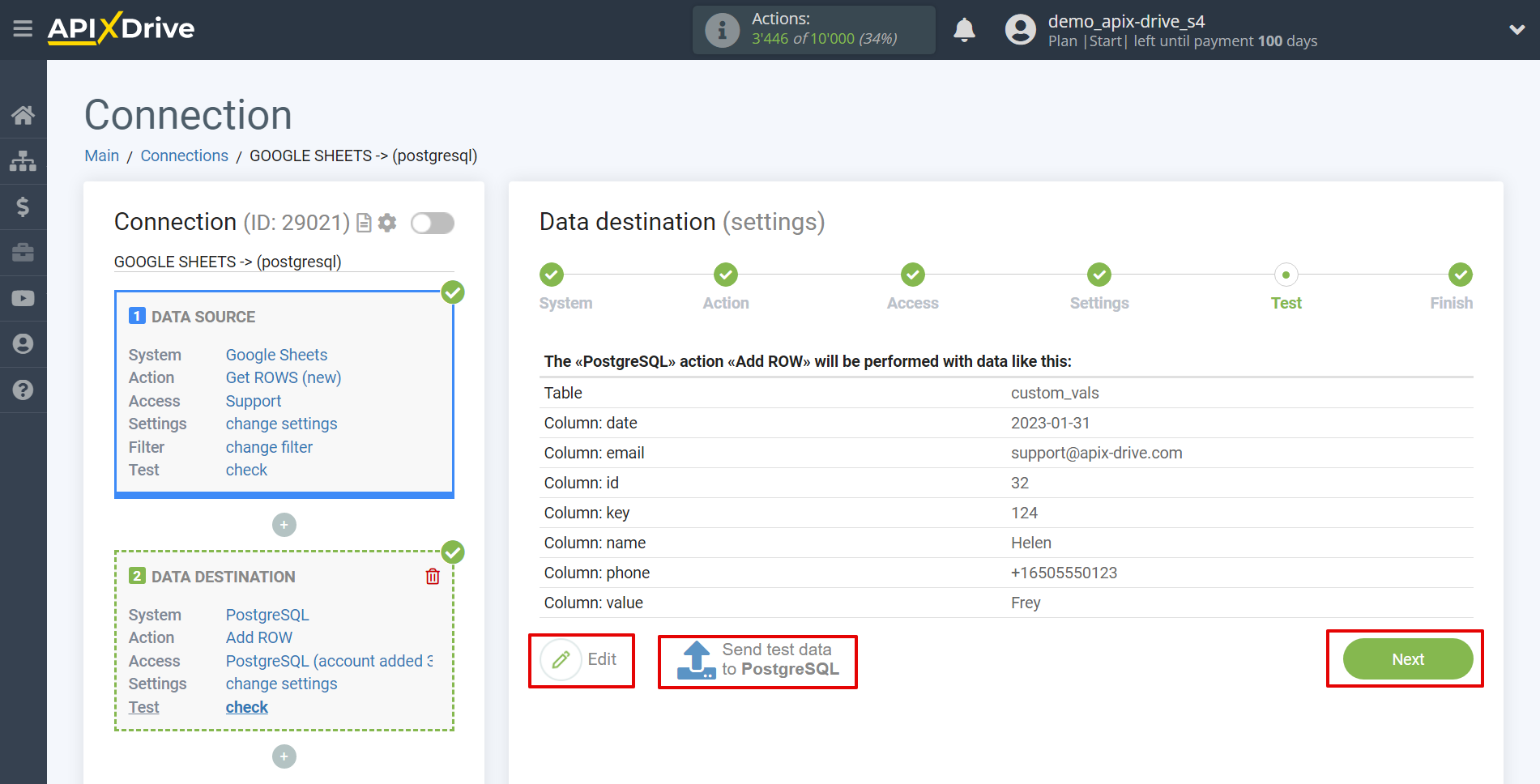Open the notifications bell
This screenshot has width=1540, height=784.
(964, 30)
